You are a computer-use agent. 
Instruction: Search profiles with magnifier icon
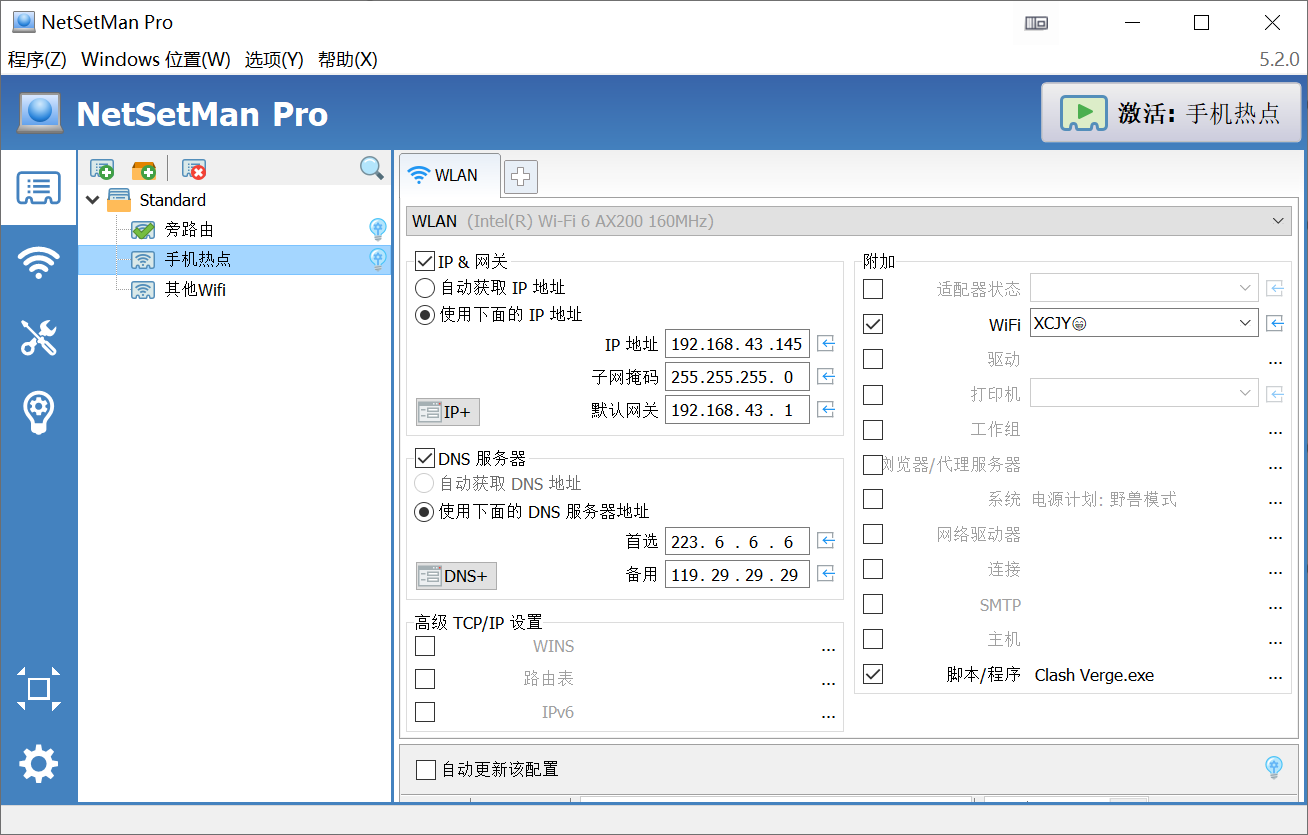372,168
